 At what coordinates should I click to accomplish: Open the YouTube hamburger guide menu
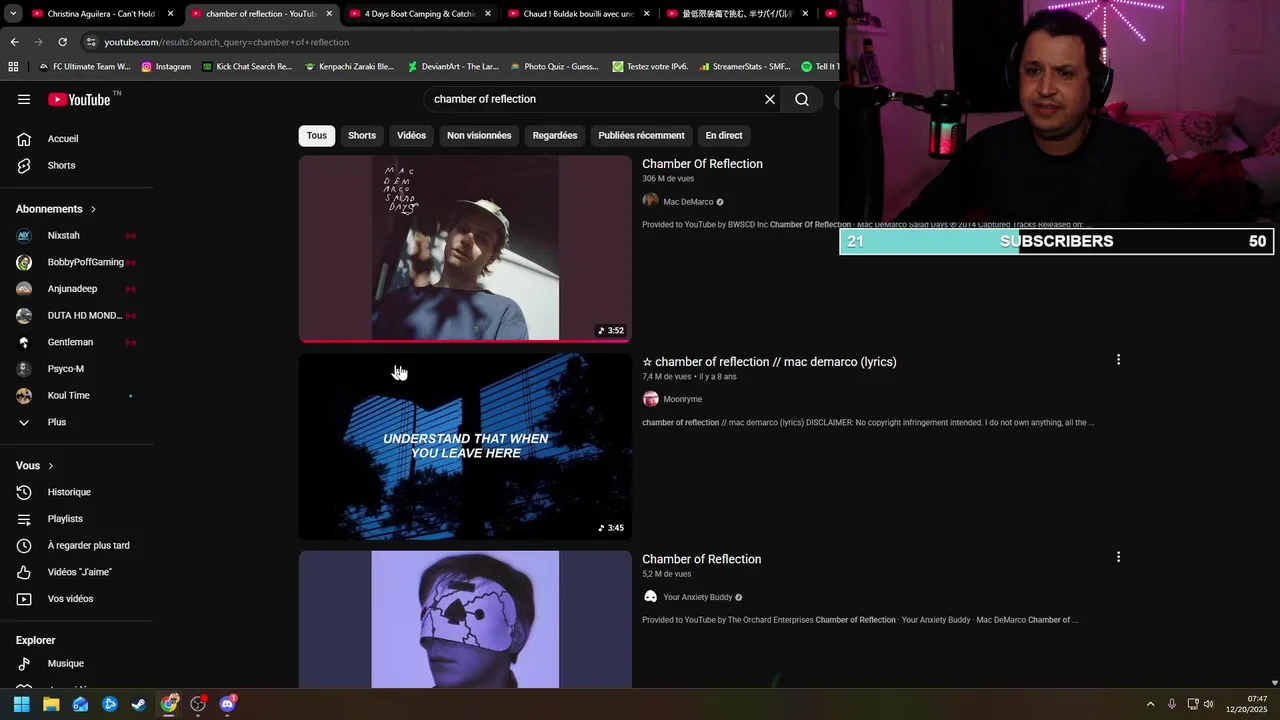[24, 99]
